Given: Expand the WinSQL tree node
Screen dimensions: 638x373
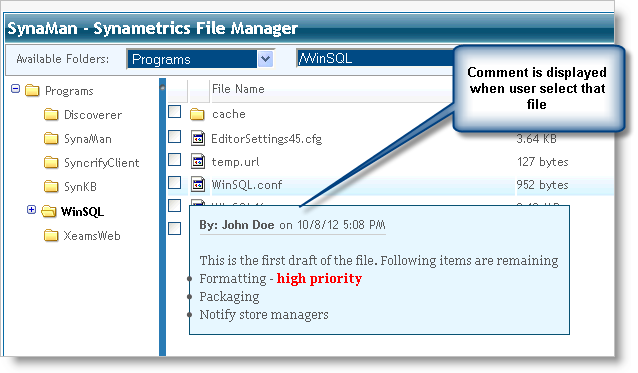Looking at the screenshot, I should click(31, 209).
